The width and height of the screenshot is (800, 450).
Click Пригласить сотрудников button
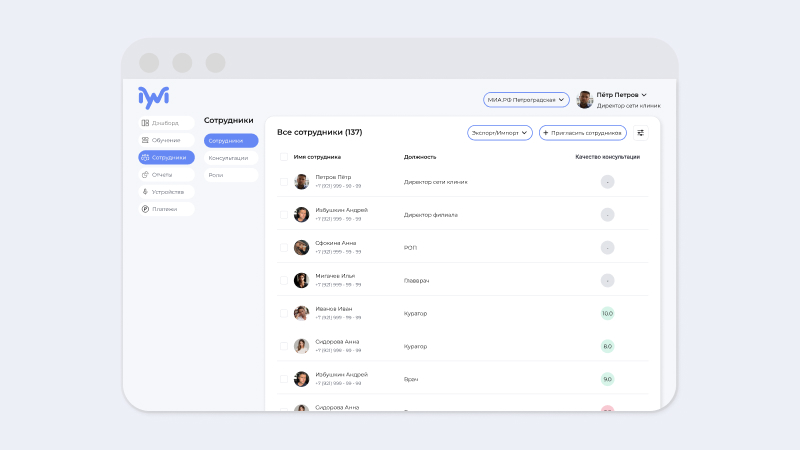point(583,133)
